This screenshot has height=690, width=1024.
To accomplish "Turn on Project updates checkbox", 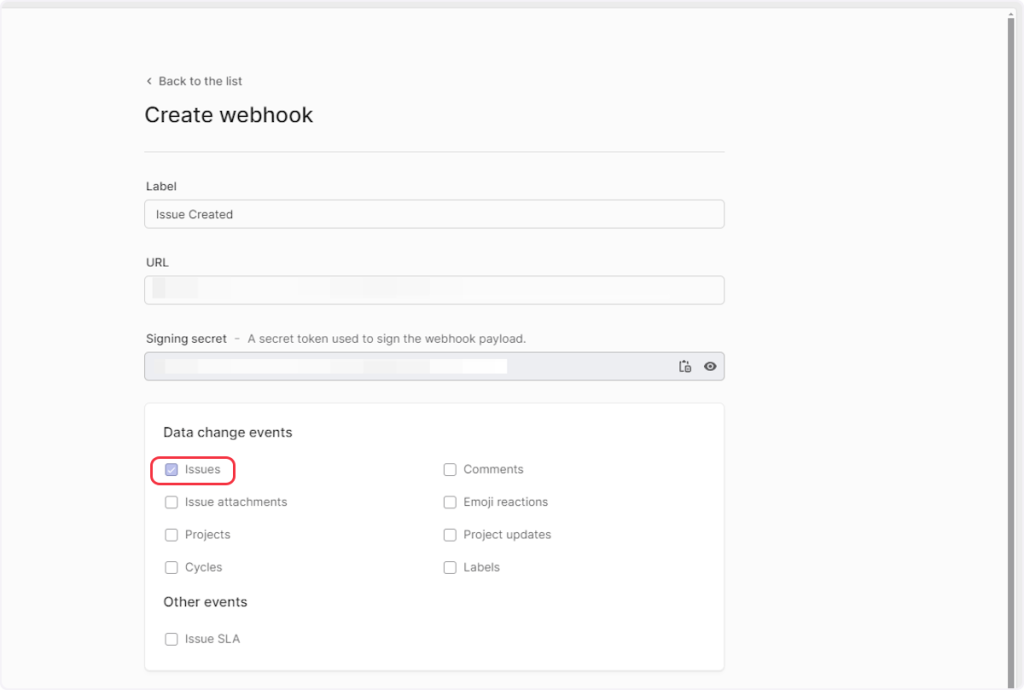I will [x=450, y=535].
